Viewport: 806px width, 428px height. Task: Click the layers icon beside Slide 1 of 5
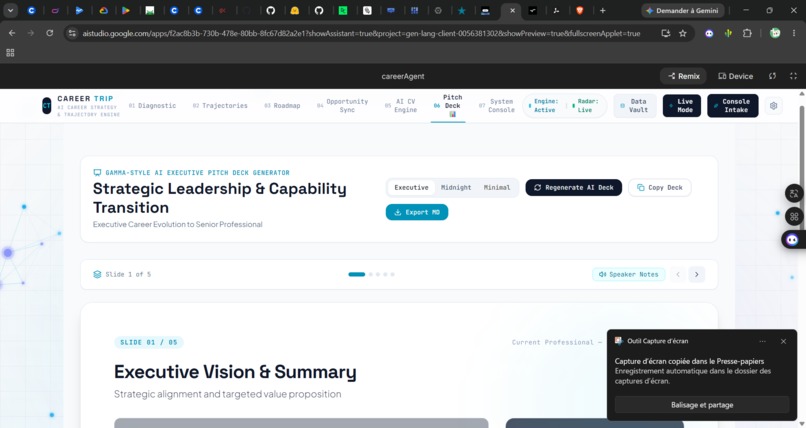tap(97, 274)
